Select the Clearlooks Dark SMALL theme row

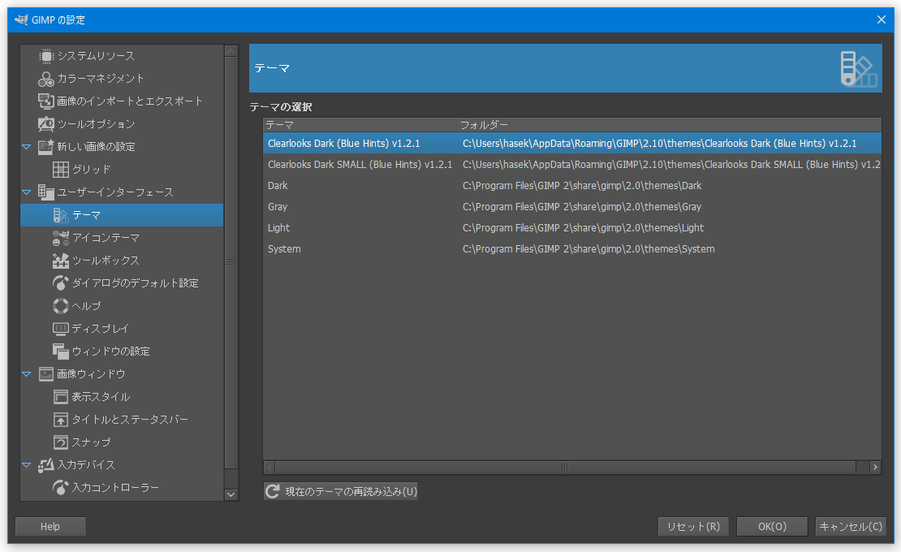pos(572,164)
